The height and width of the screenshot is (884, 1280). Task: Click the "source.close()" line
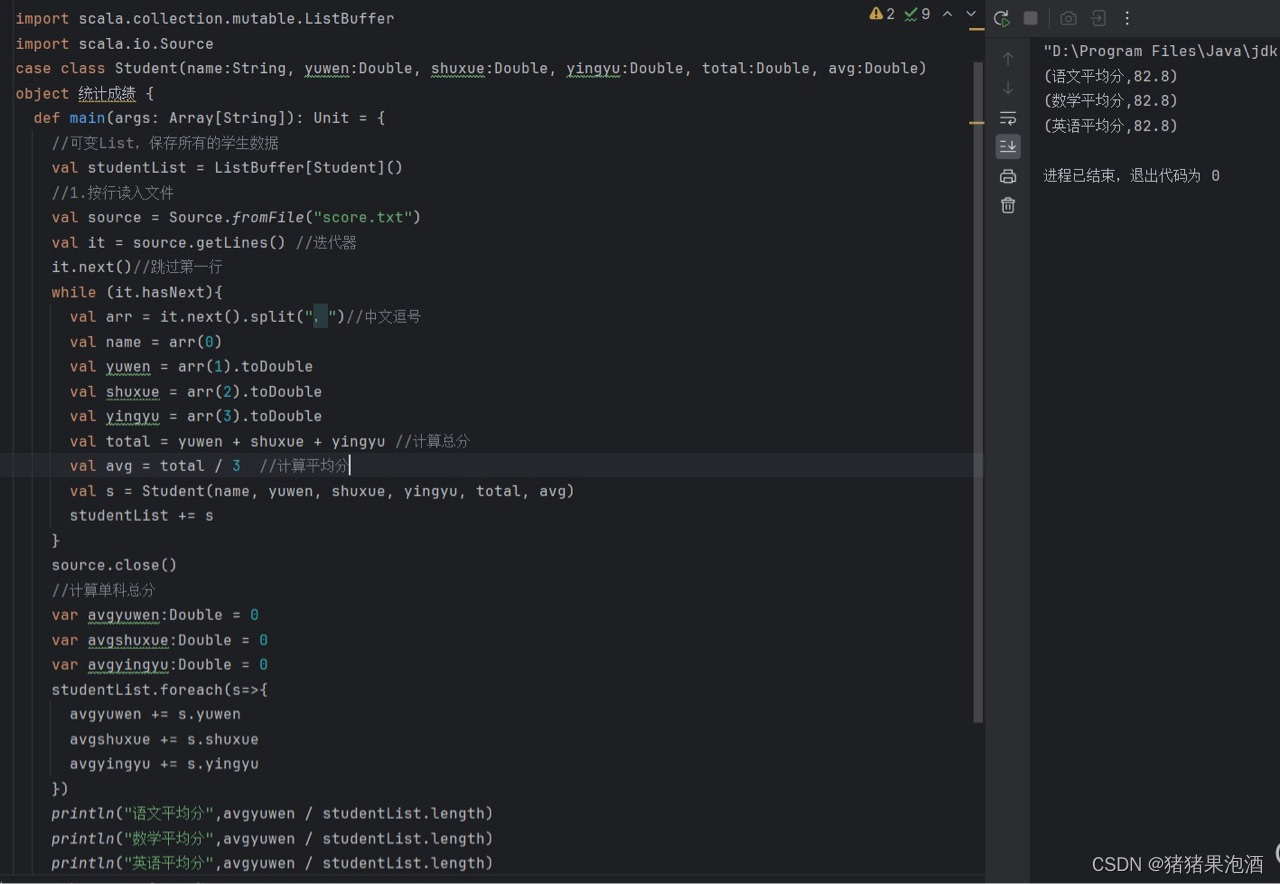114,565
